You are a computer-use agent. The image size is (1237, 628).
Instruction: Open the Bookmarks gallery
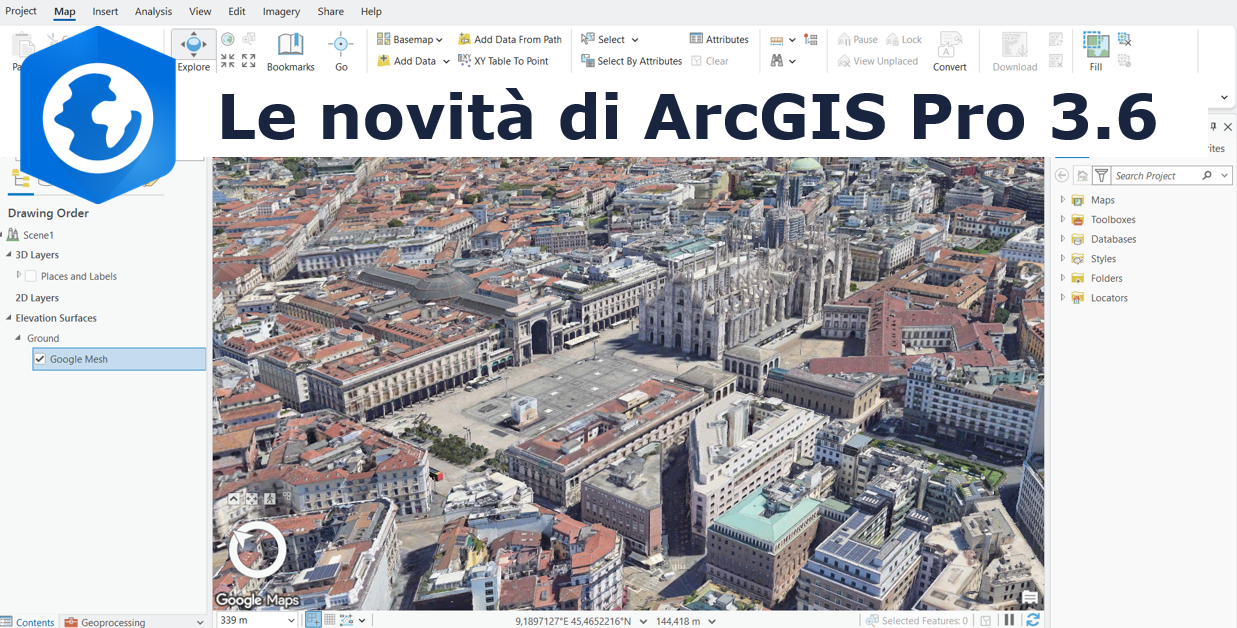(290, 51)
